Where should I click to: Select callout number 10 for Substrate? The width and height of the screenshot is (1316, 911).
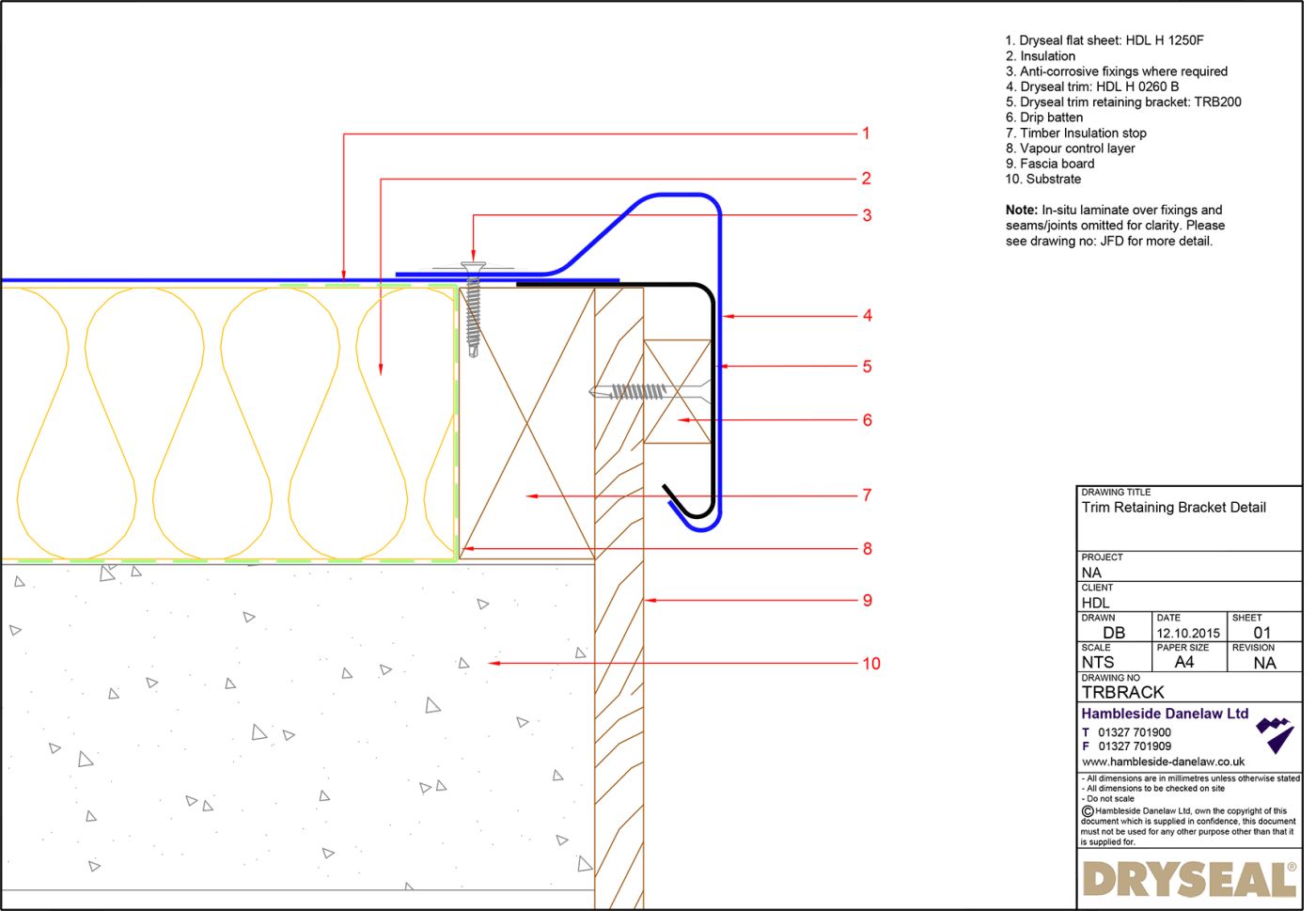[870, 663]
